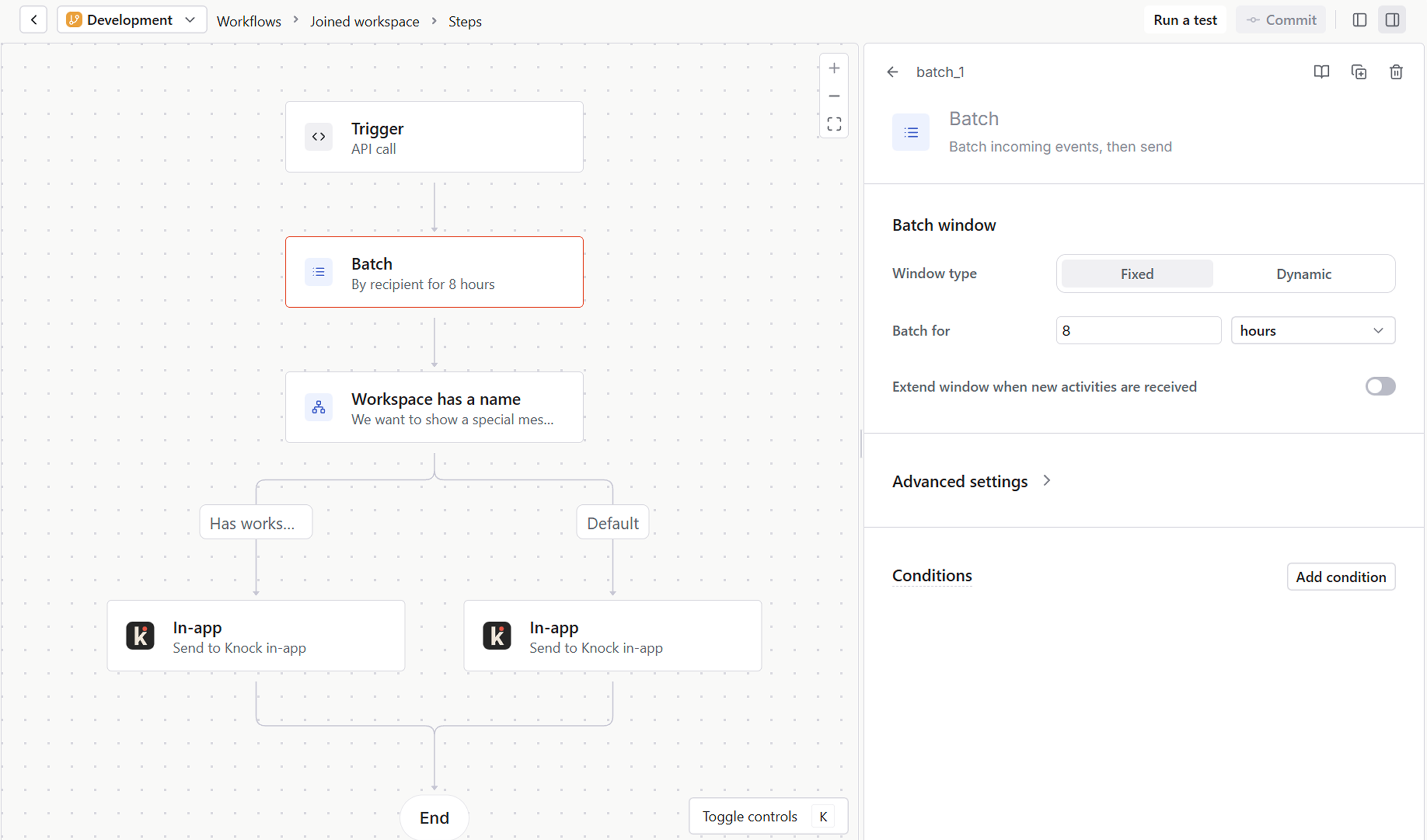Go back using the arrow beside batch_1
Viewport: 1427px width, 840px height.
[x=893, y=72]
